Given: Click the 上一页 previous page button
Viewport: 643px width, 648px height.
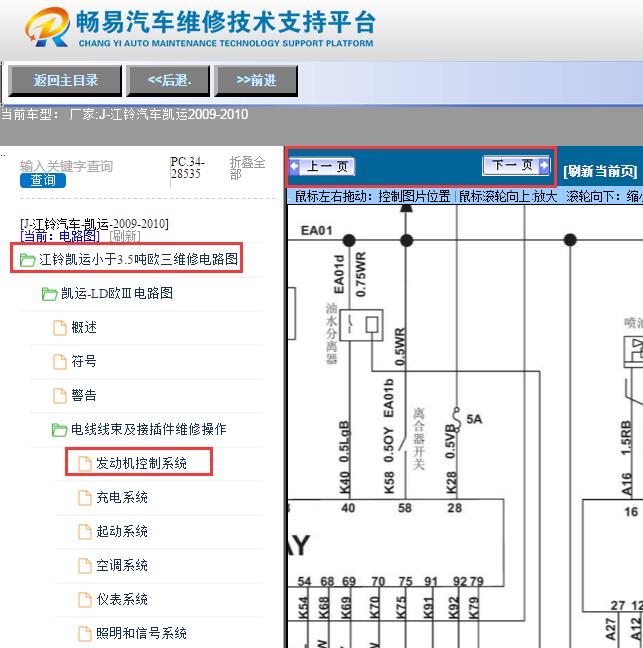Looking at the screenshot, I should [322, 167].
